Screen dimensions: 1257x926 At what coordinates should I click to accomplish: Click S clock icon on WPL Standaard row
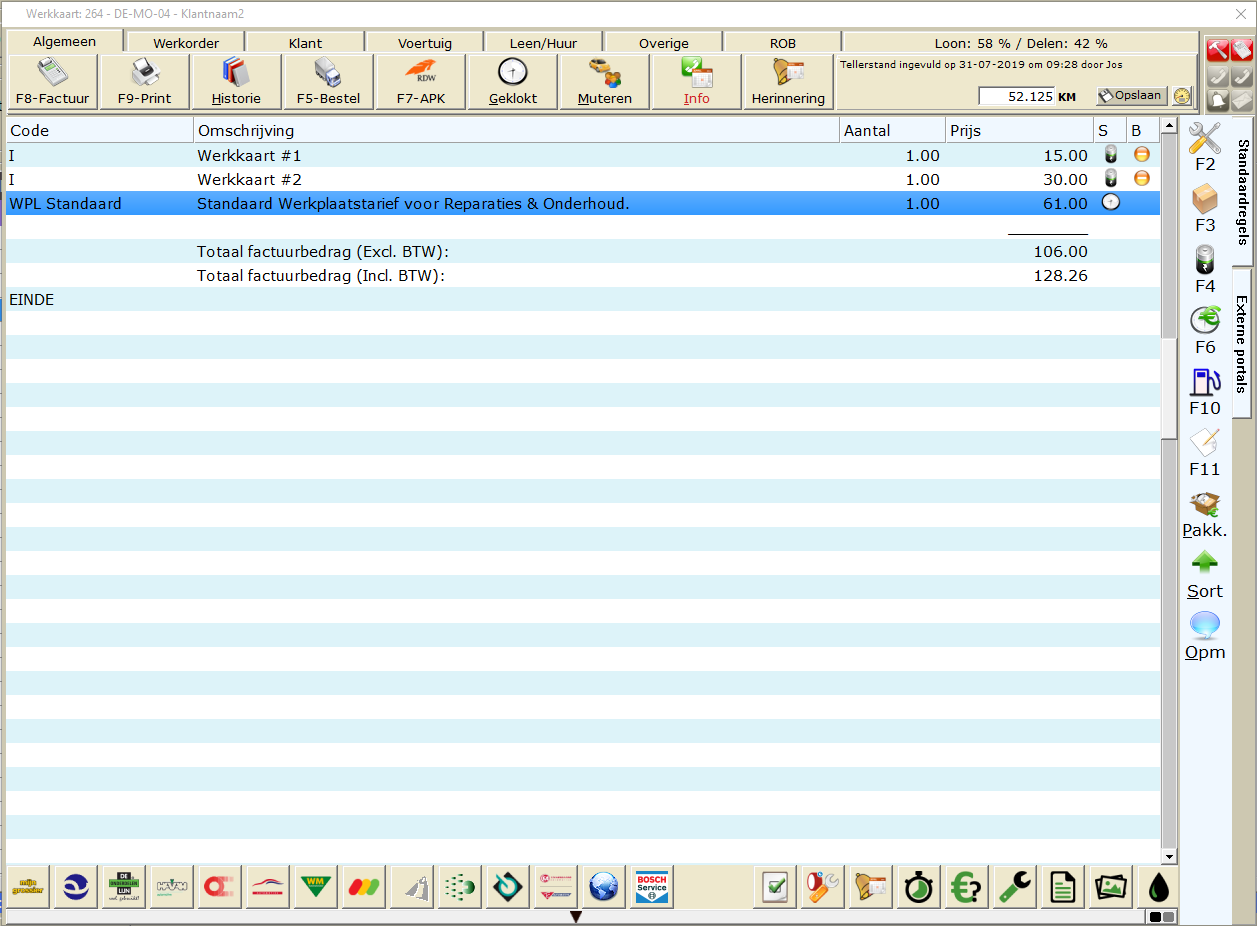click(x=1110, y=202)
